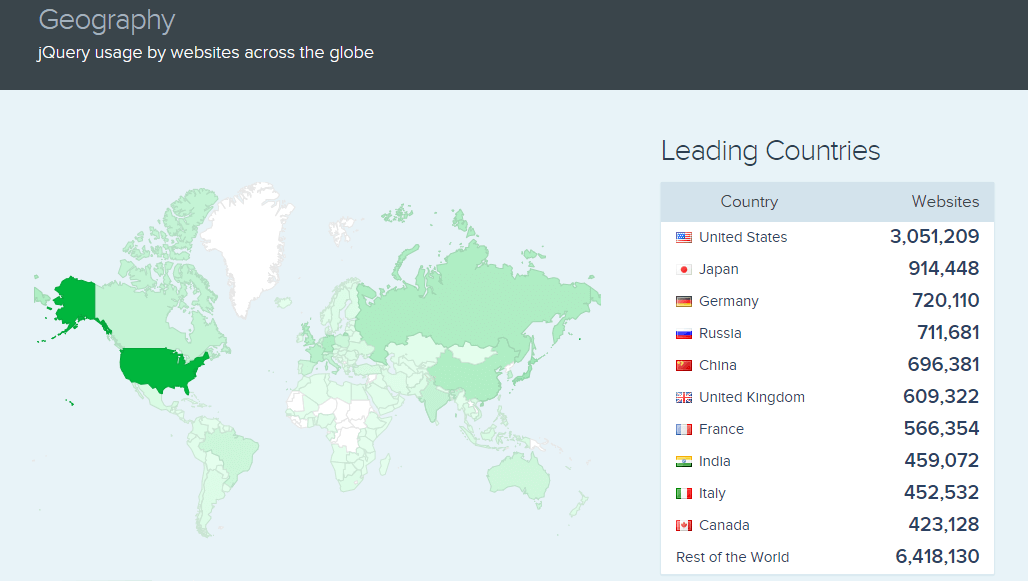This screenshot has height=581, width=1028.
Task: Open the United Kingdom country link
Action: coord(751,397)
